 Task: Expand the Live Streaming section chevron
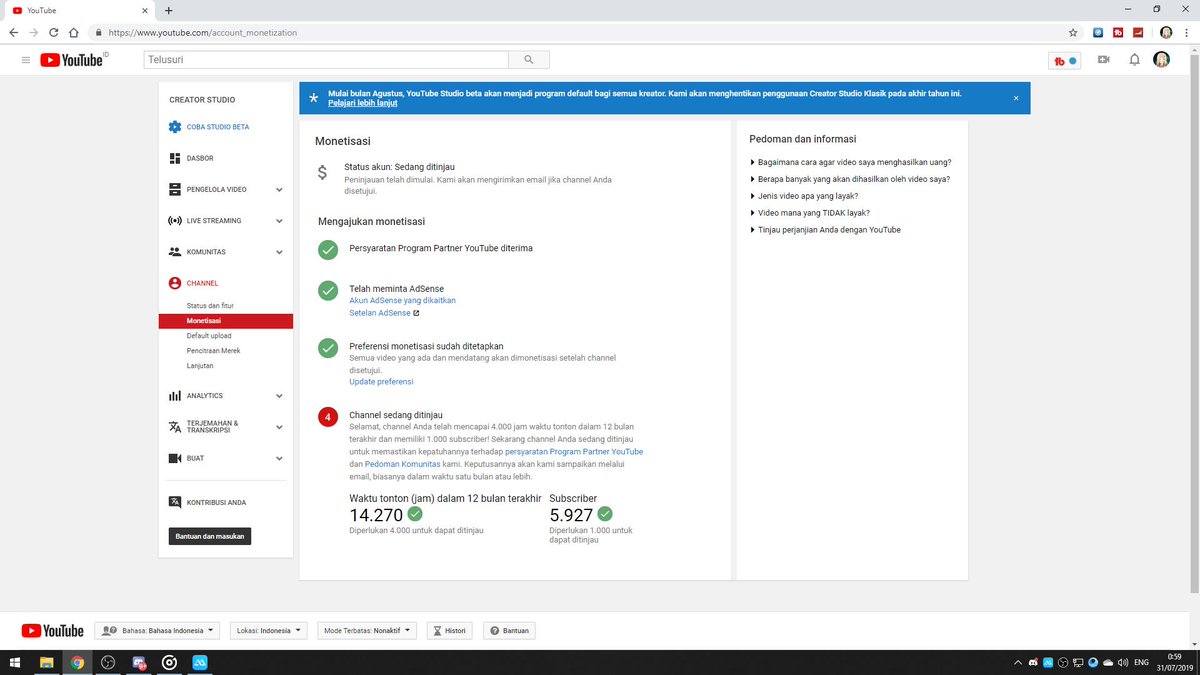[279, 220]
